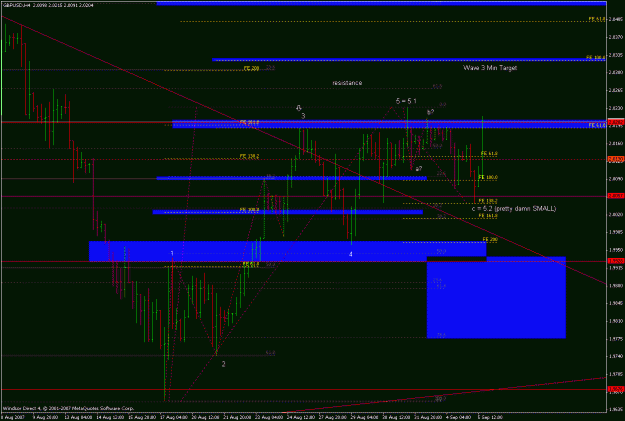Select the "c = 5.2 (pretty damn SMALL)" note

click(x=514, y=209)
